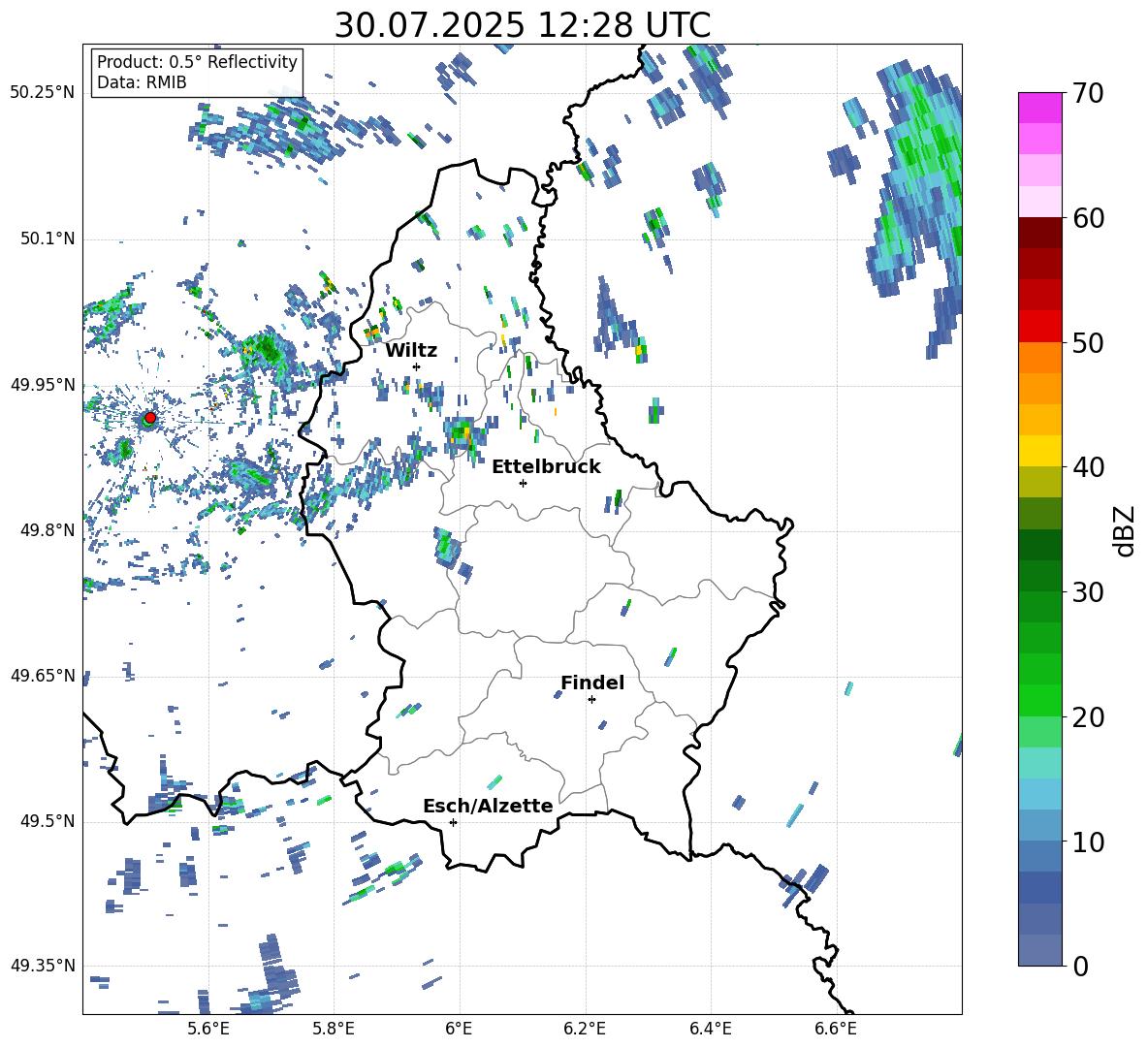Image resolution: width=1148 pixels, height=1048 pixels.
Task: Click the 6.4°E longitude tick label
Action: pos(710,1029)
